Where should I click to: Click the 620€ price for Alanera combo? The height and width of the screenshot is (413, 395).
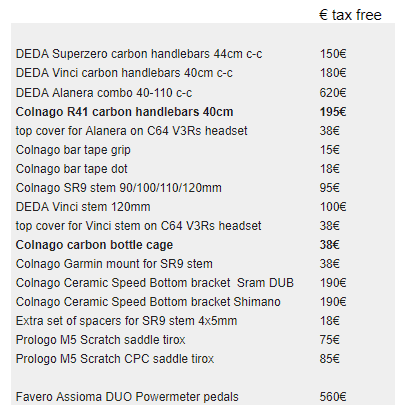coord(333,93)
